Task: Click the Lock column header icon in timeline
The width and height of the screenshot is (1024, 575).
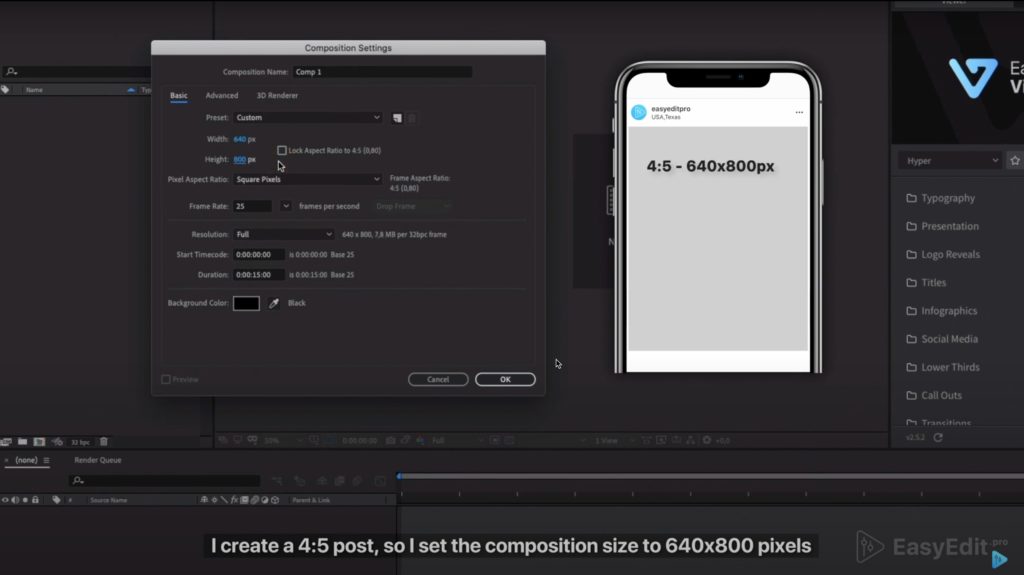Action: [x=35, y=500]
